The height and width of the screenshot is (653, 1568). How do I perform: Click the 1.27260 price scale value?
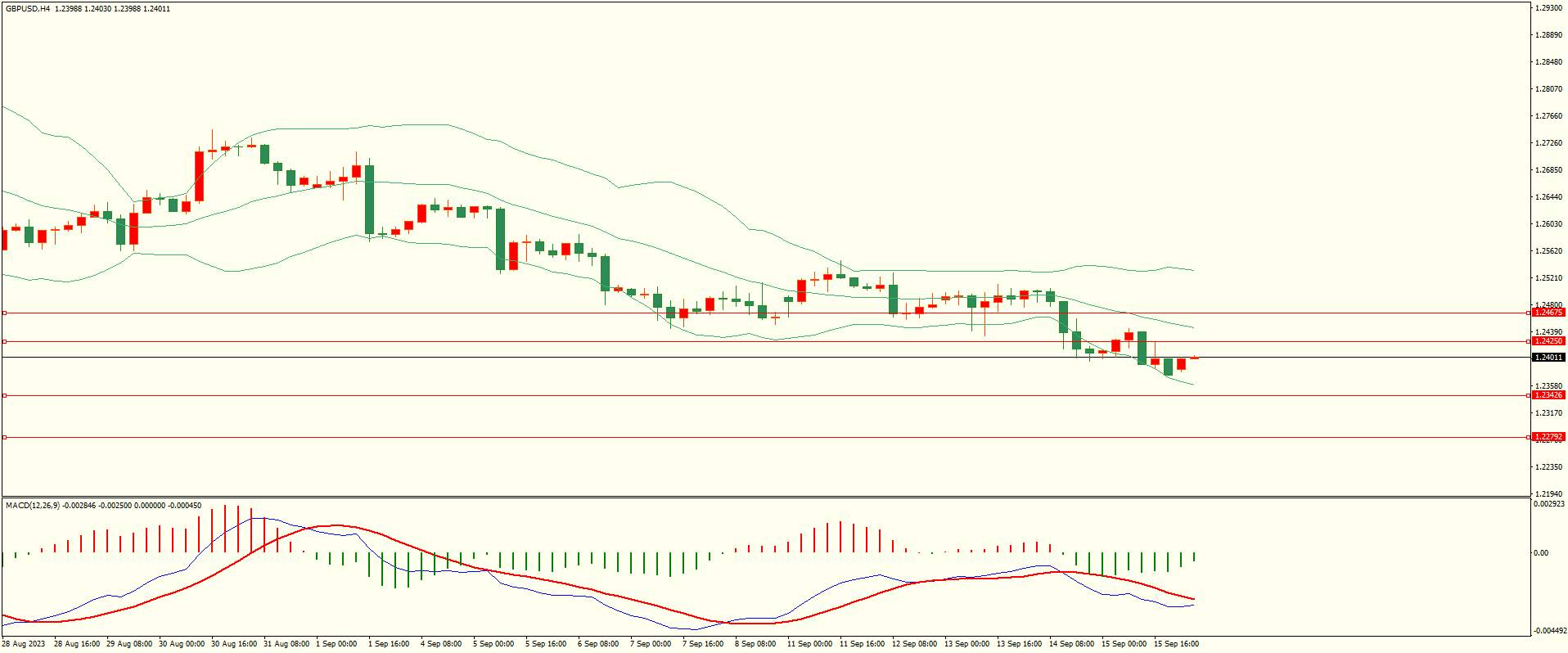[x=1548, y=143]
